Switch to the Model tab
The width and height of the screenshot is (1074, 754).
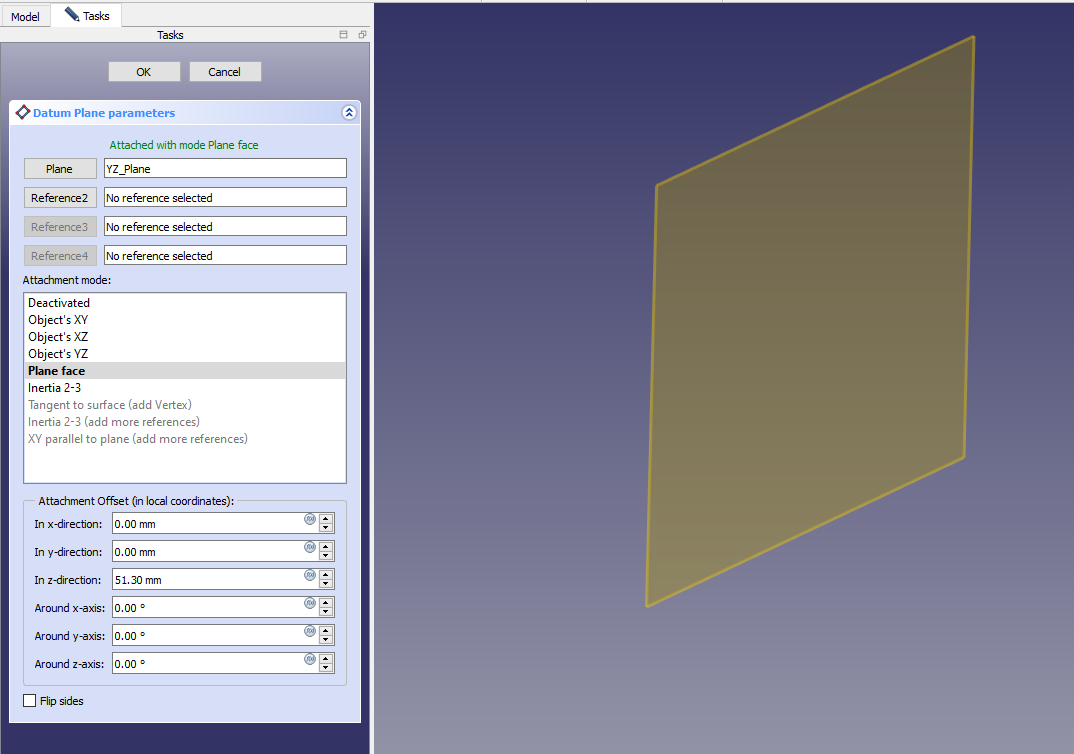[25, 17]
